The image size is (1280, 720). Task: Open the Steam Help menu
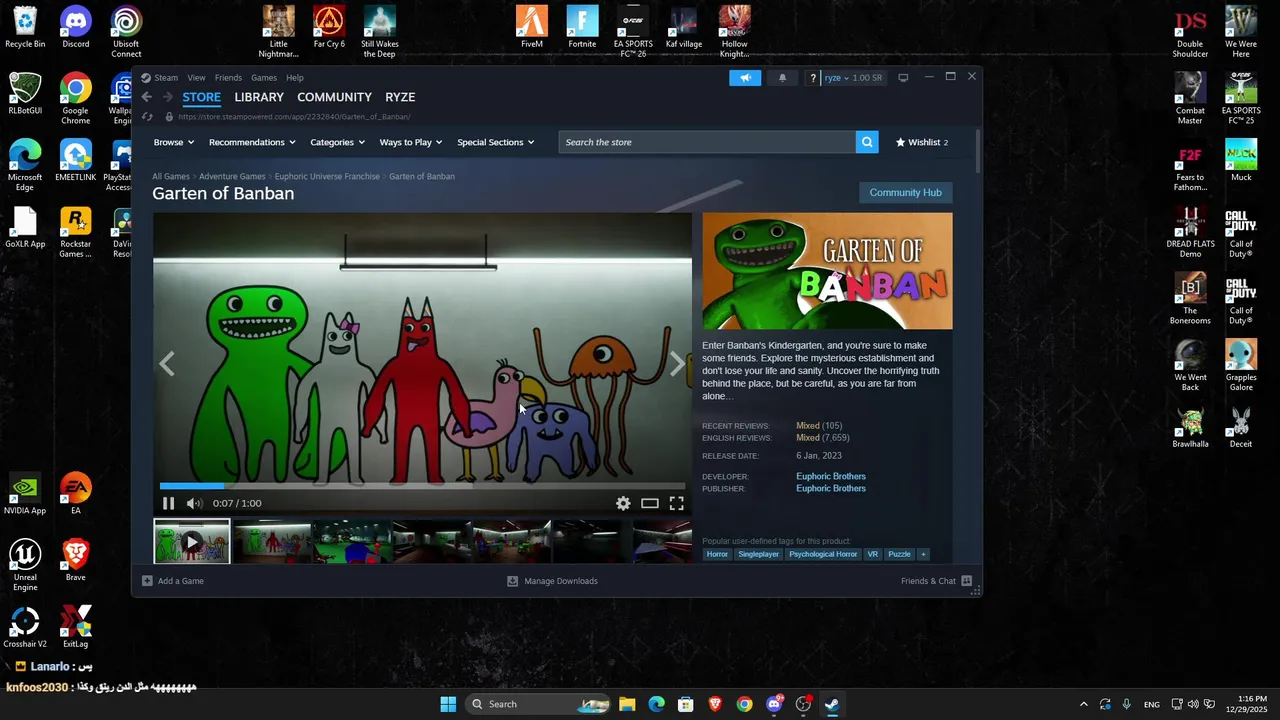pos(294,78)
